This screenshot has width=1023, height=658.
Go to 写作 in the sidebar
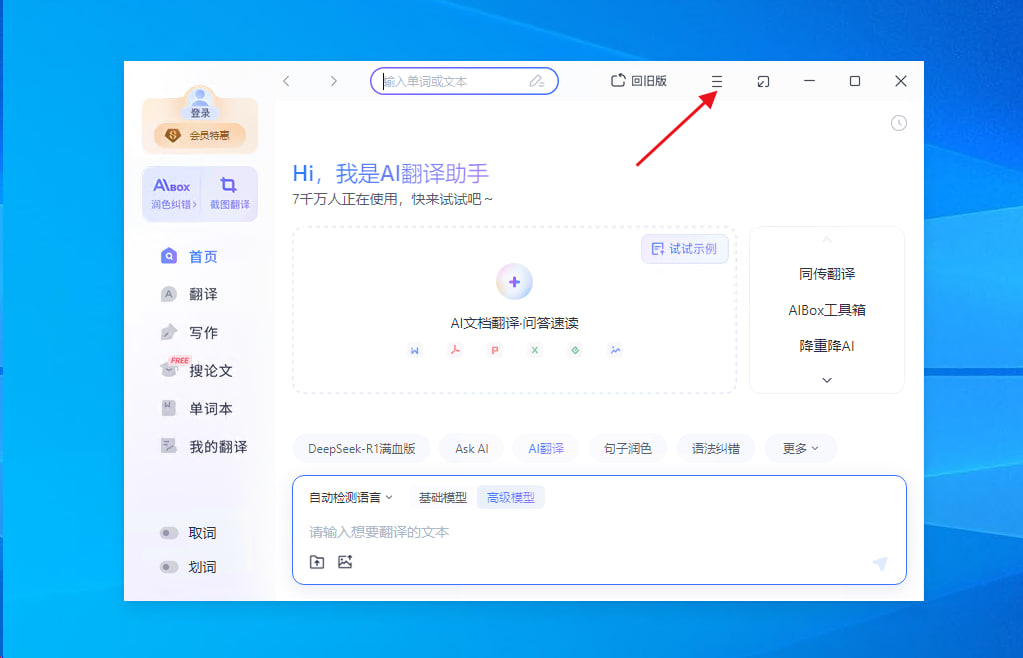click(x=203, y=333)
